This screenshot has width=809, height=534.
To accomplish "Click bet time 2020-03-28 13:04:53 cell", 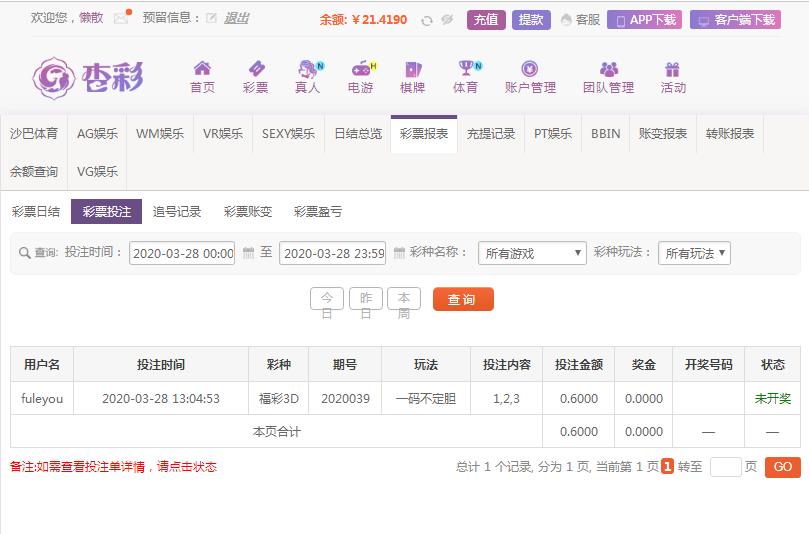I will click(x=161, y=398).
